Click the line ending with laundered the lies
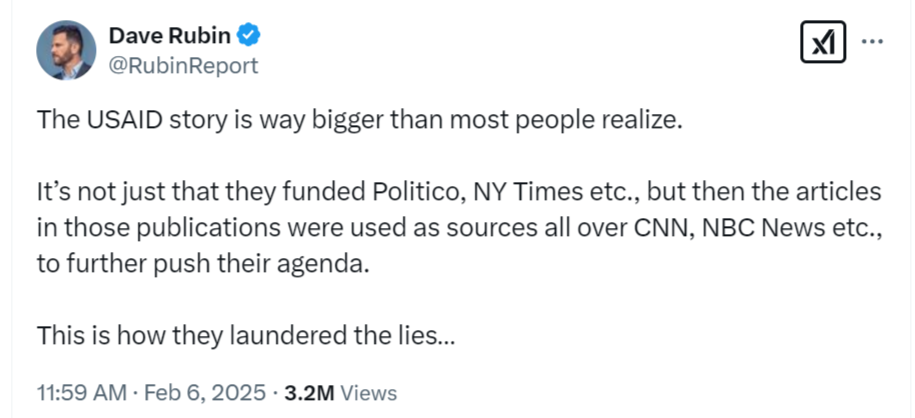This screenshot has width=915, height=418. click(x=245, y=335)
